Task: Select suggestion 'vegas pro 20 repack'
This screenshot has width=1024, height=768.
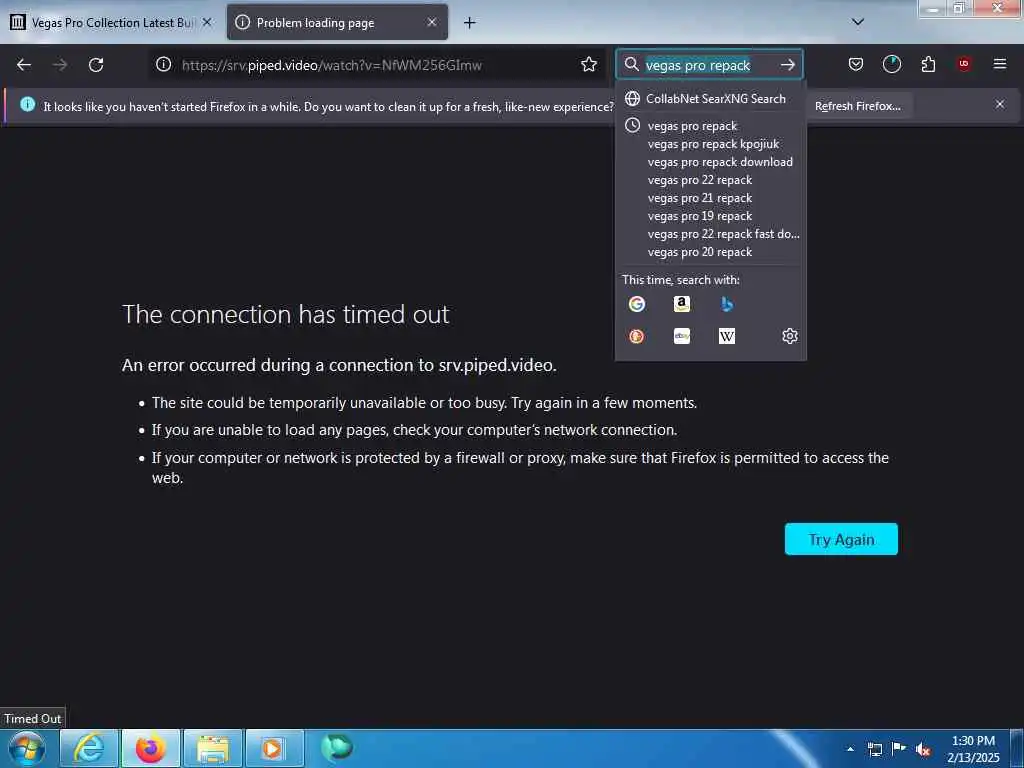Action: (711, 251)
